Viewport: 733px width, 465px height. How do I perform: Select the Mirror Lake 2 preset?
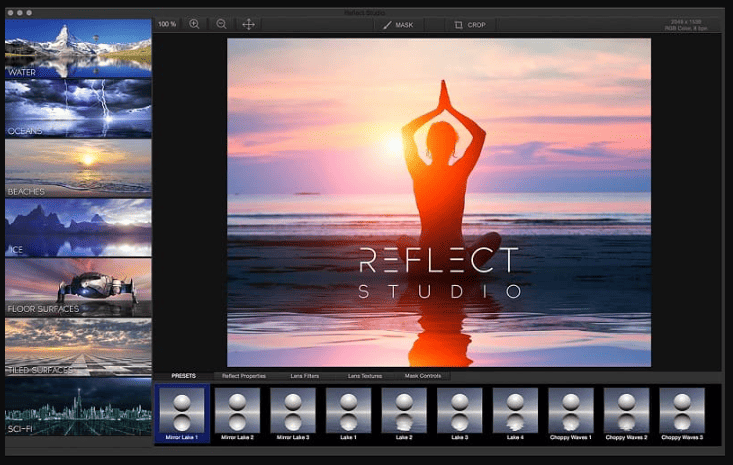click(237, 414)
